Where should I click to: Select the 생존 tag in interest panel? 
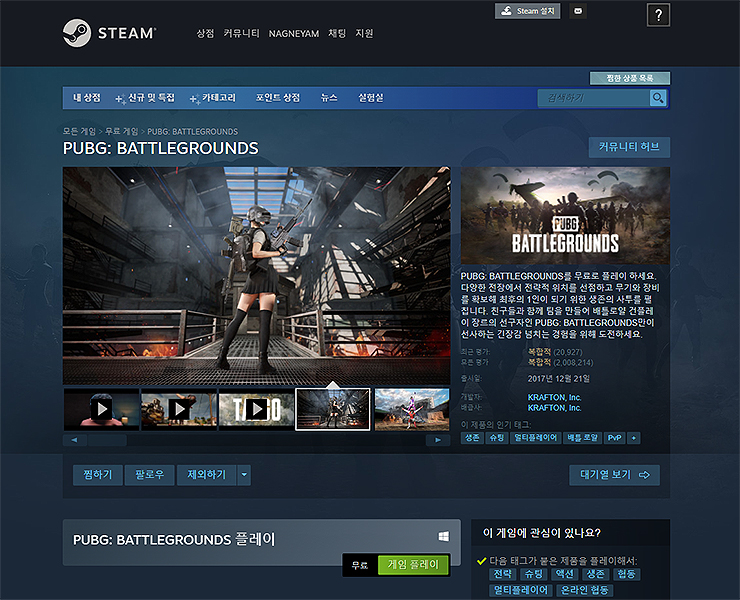click(x=595, y=574)
